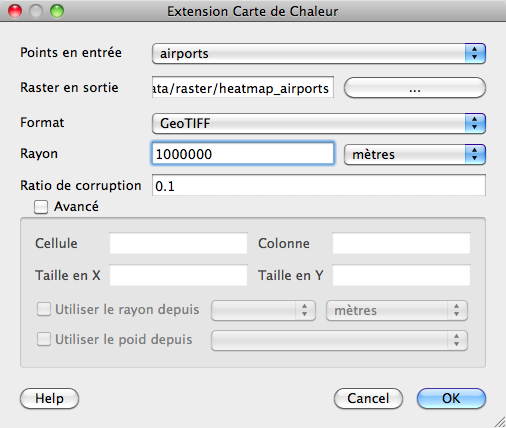Click the Cancel button

pyautogui.click(x=368, y=398)
